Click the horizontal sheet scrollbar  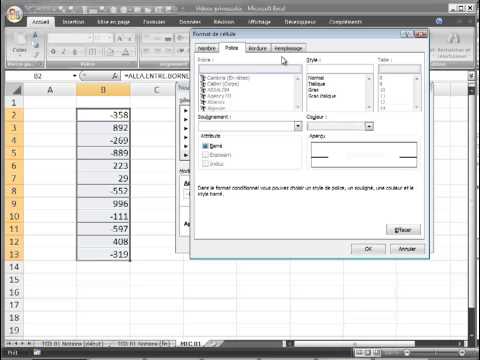354,343
